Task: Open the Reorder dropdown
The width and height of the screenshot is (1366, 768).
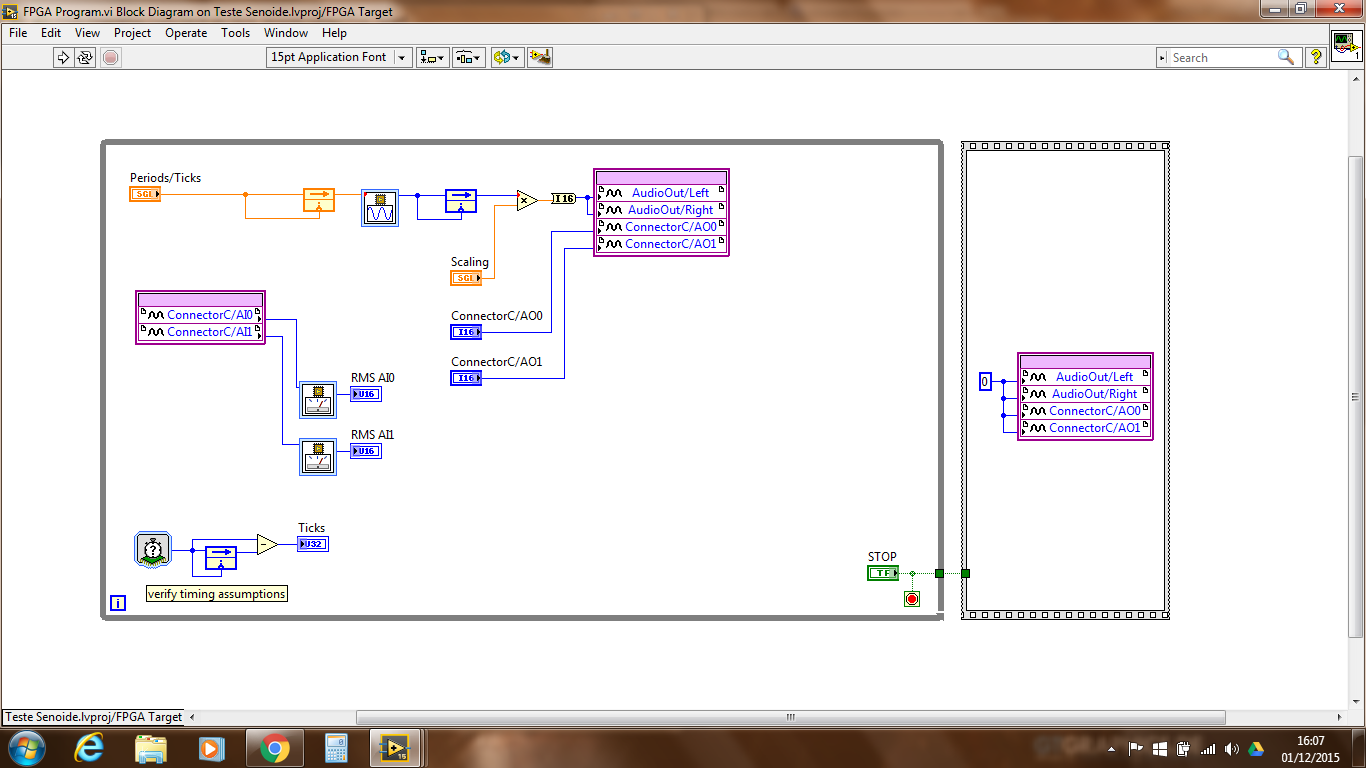Action: [x=507, y=57]
